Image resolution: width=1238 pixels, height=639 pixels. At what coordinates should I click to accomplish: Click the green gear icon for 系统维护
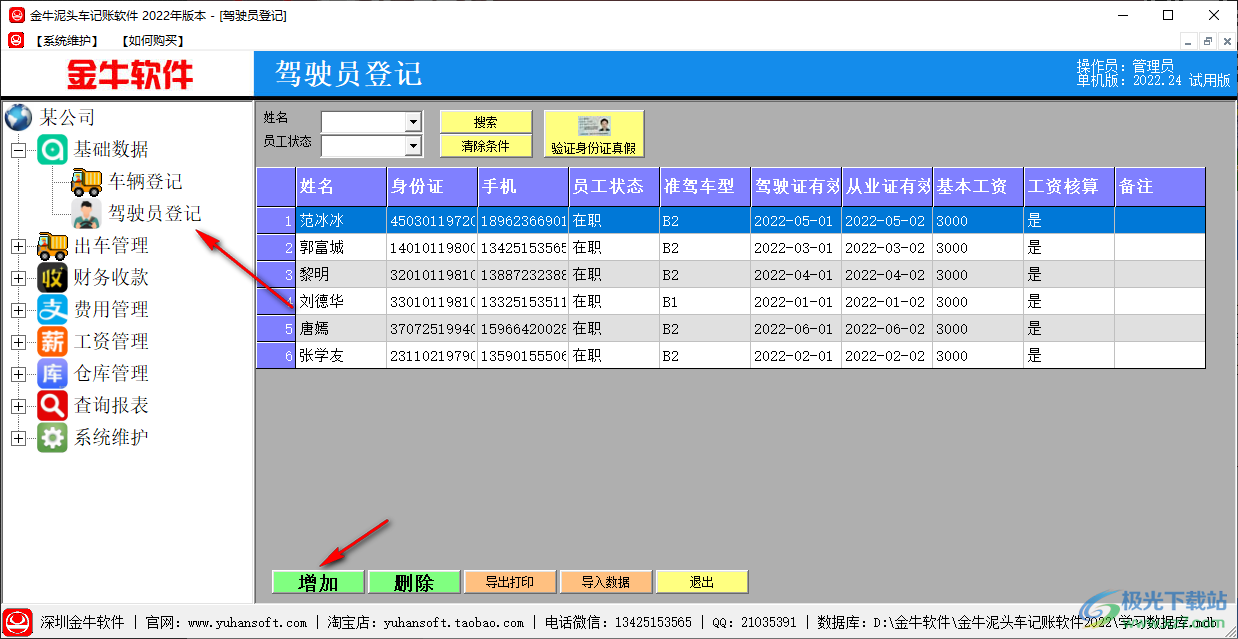point(52,437)
